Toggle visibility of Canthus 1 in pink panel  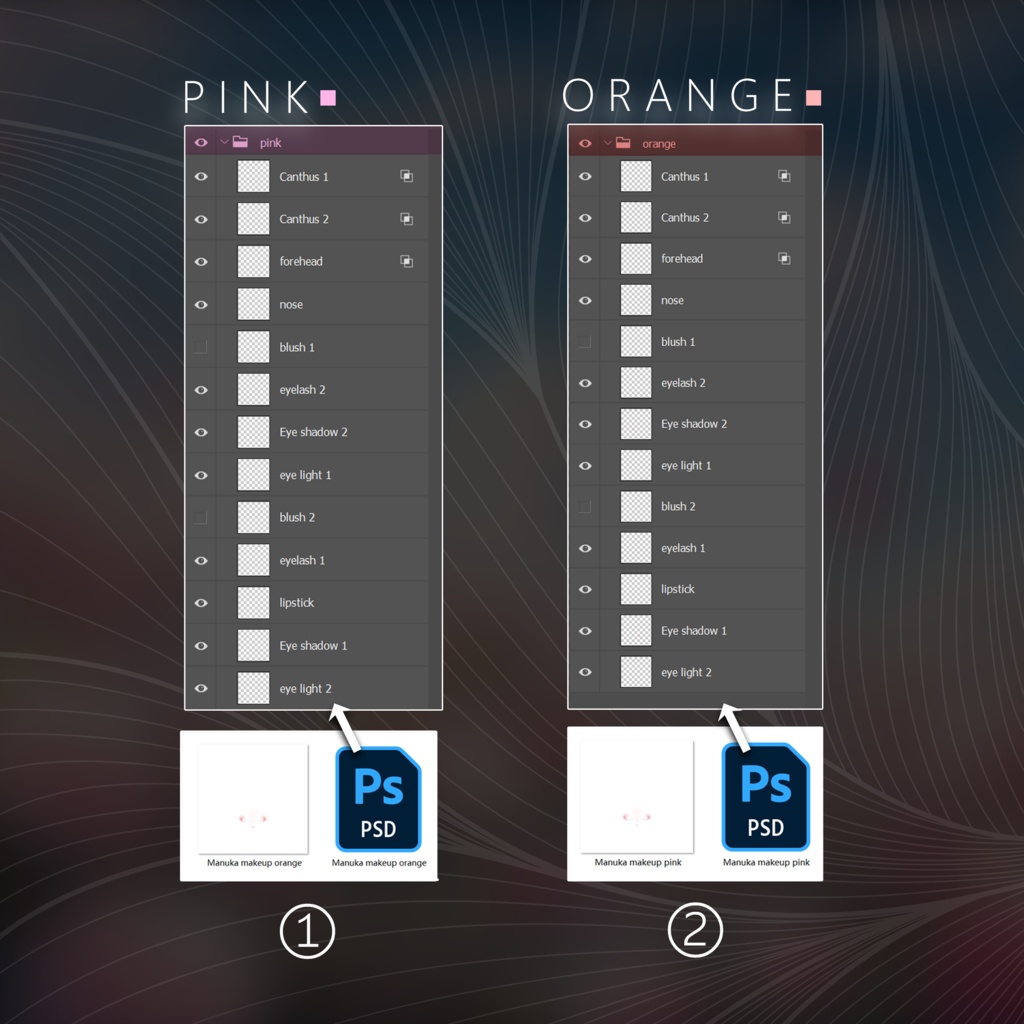[201, 176]
